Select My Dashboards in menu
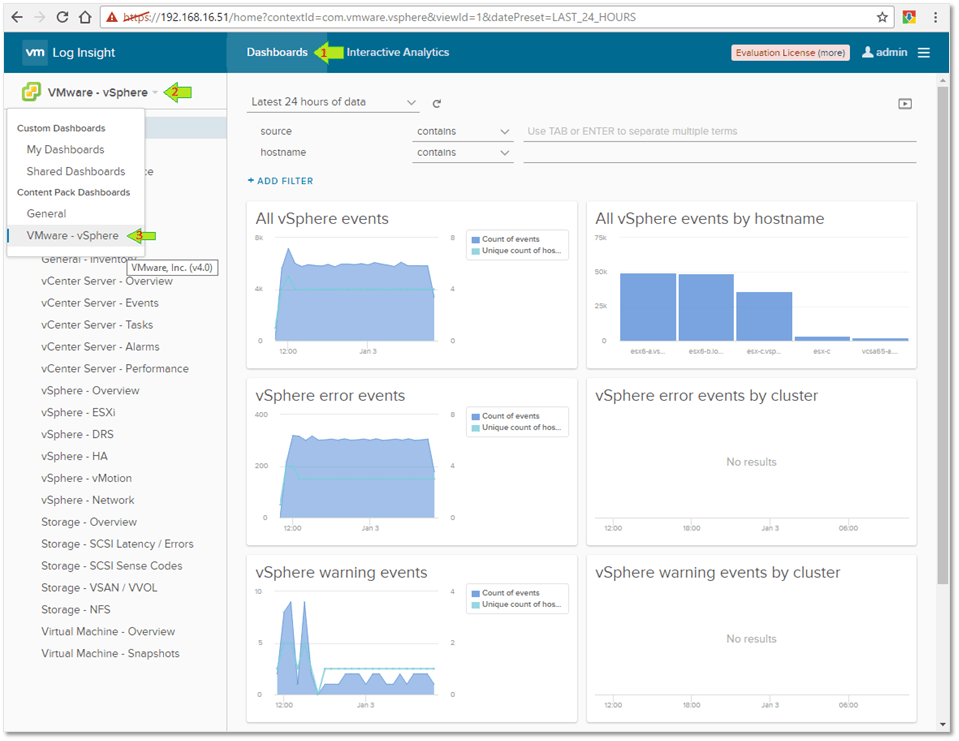The width and height of the screenshot is (959, 741). click(x=65, y=150)
